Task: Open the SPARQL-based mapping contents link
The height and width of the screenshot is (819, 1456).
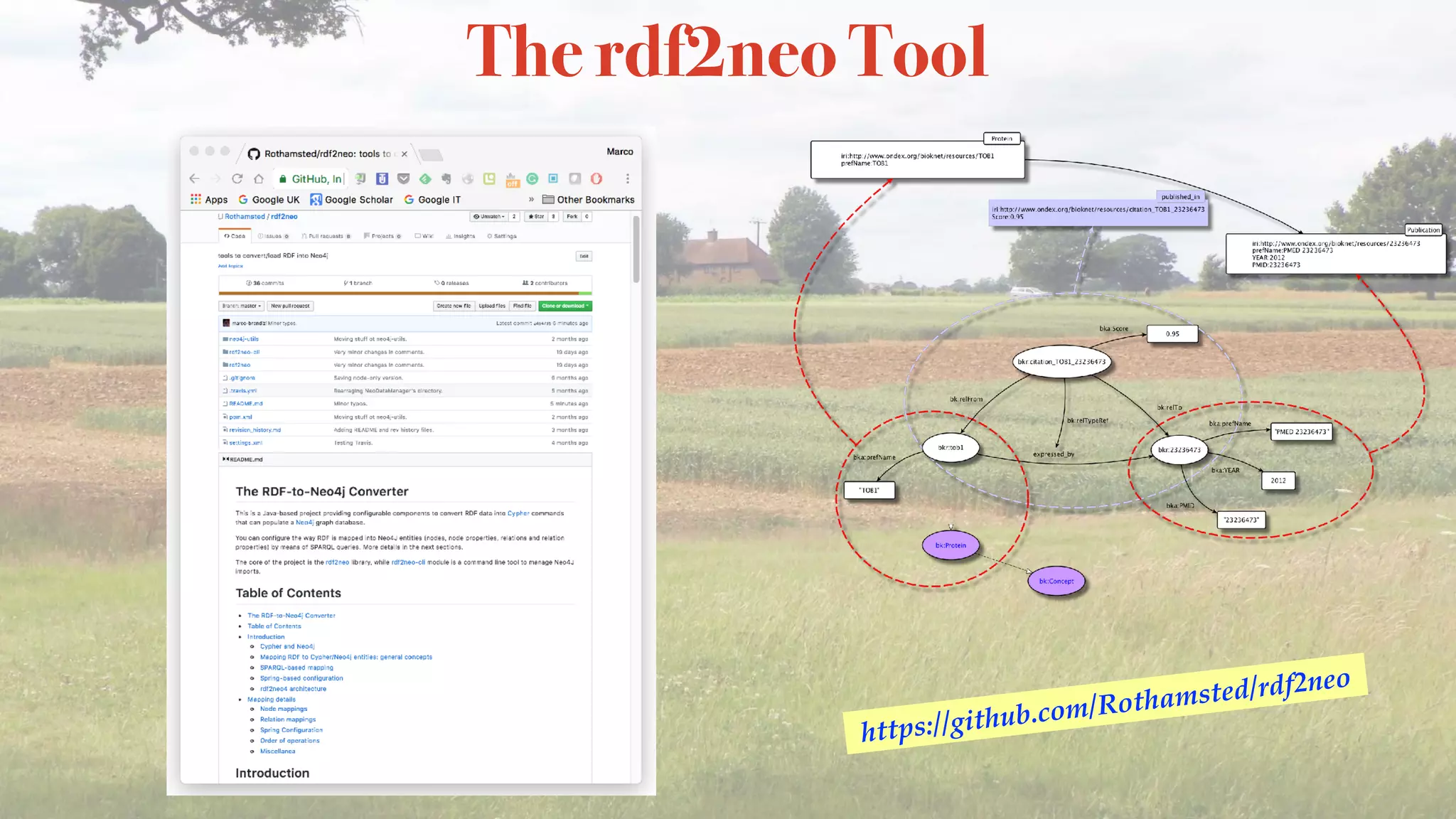Action: point(296,668)
